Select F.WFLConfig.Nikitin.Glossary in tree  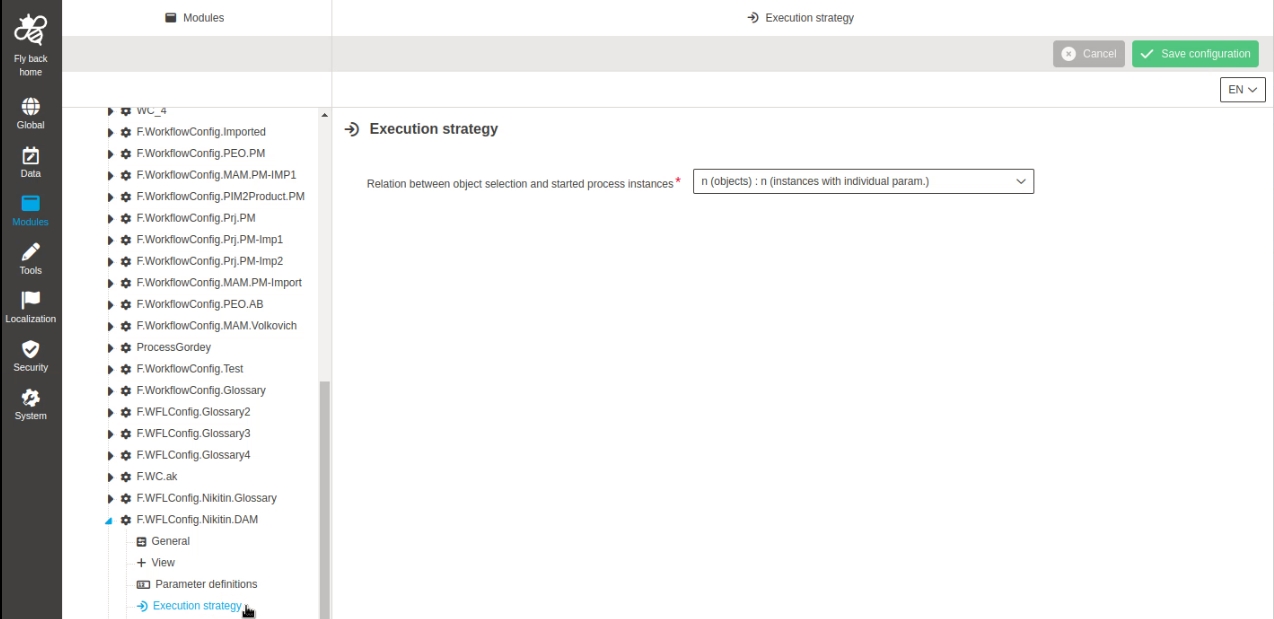coord(207,498)
